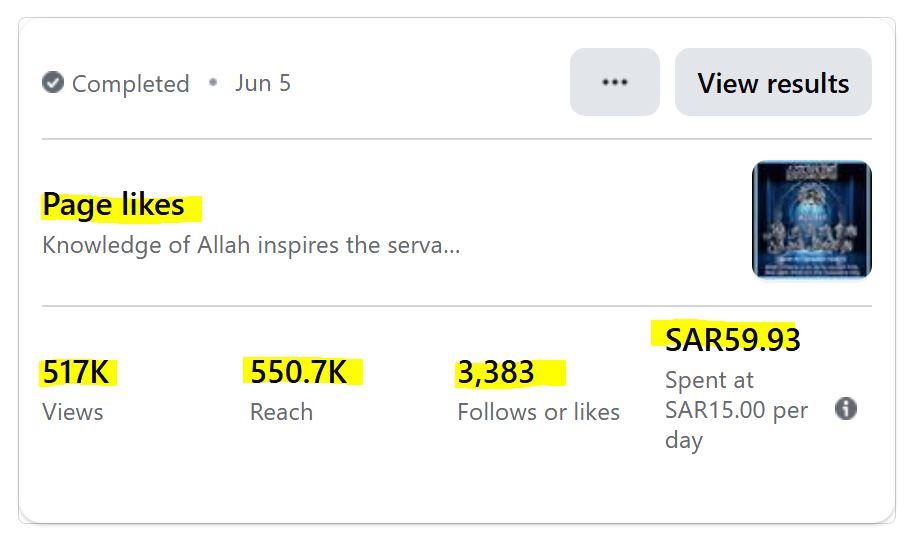Screen dimensions: 912x551
Task: Open the three-dot more options menu
Action: [615, 82]
